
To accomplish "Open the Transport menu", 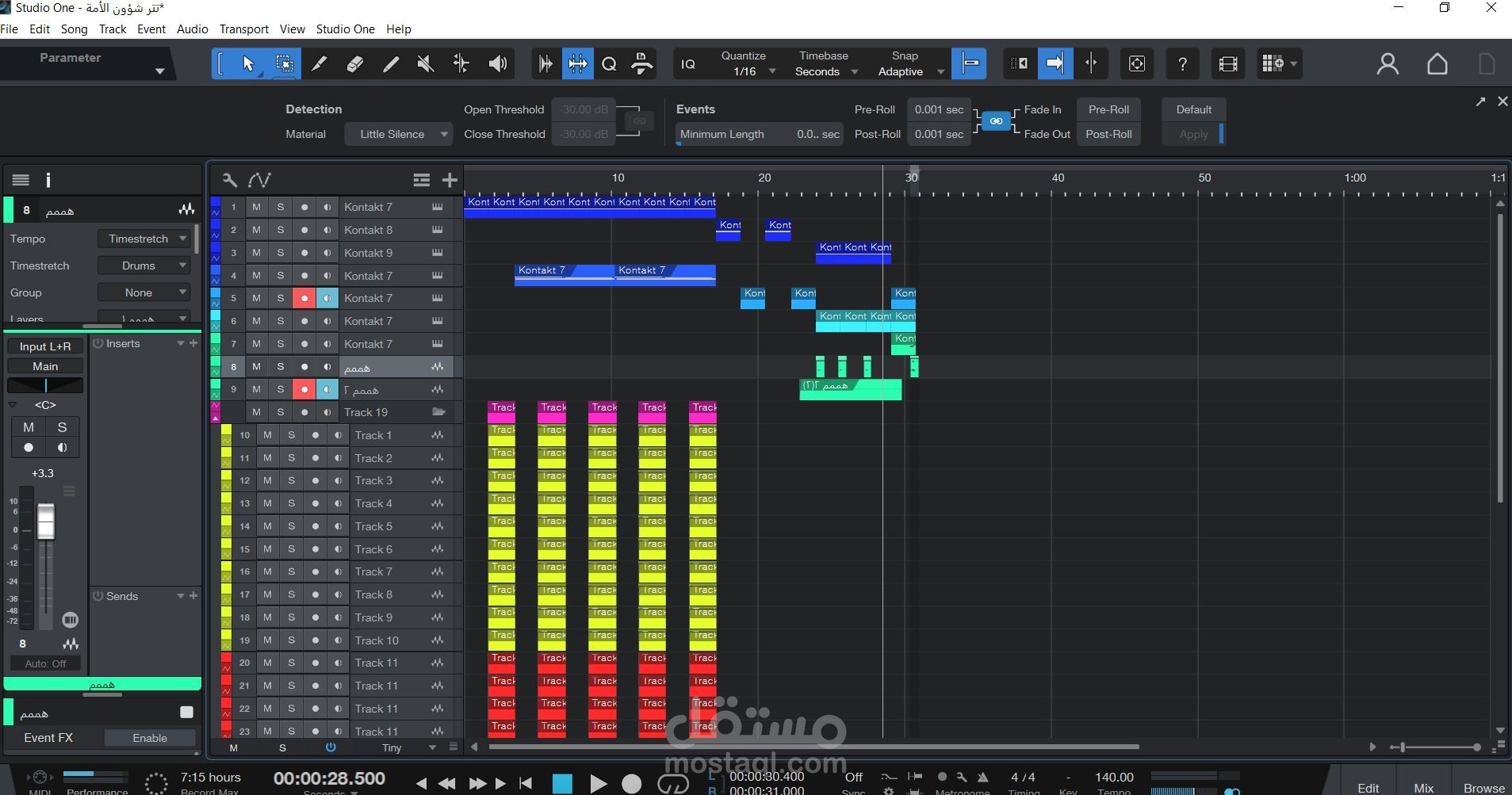I will [x=244, y=29].
